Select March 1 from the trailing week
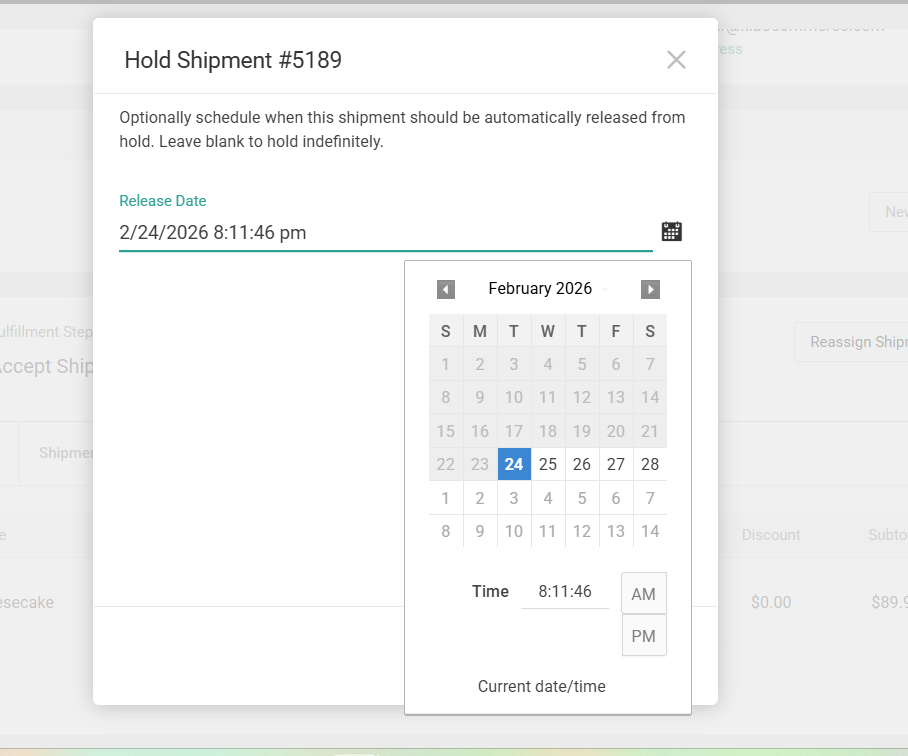Screen dimensions: 908x756 click(x=446, y=497)
